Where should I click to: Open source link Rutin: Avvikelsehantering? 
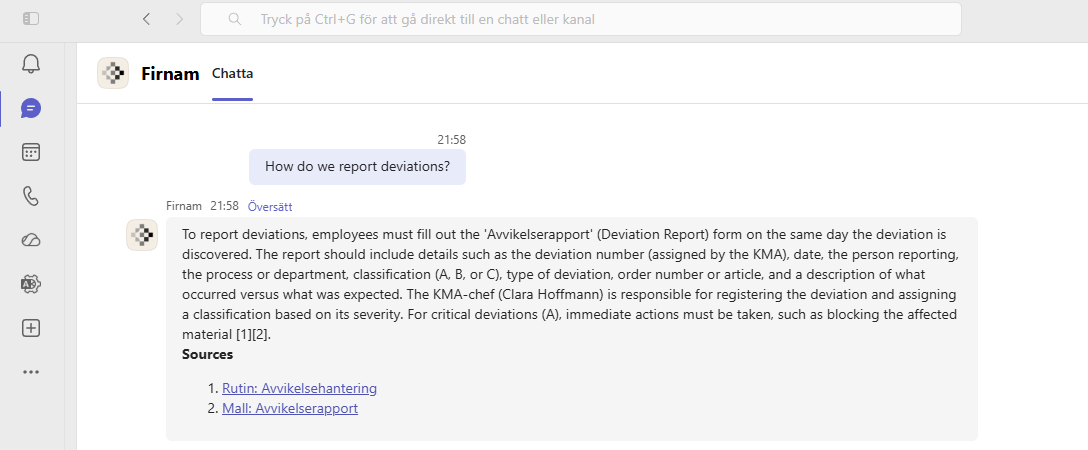299,388
